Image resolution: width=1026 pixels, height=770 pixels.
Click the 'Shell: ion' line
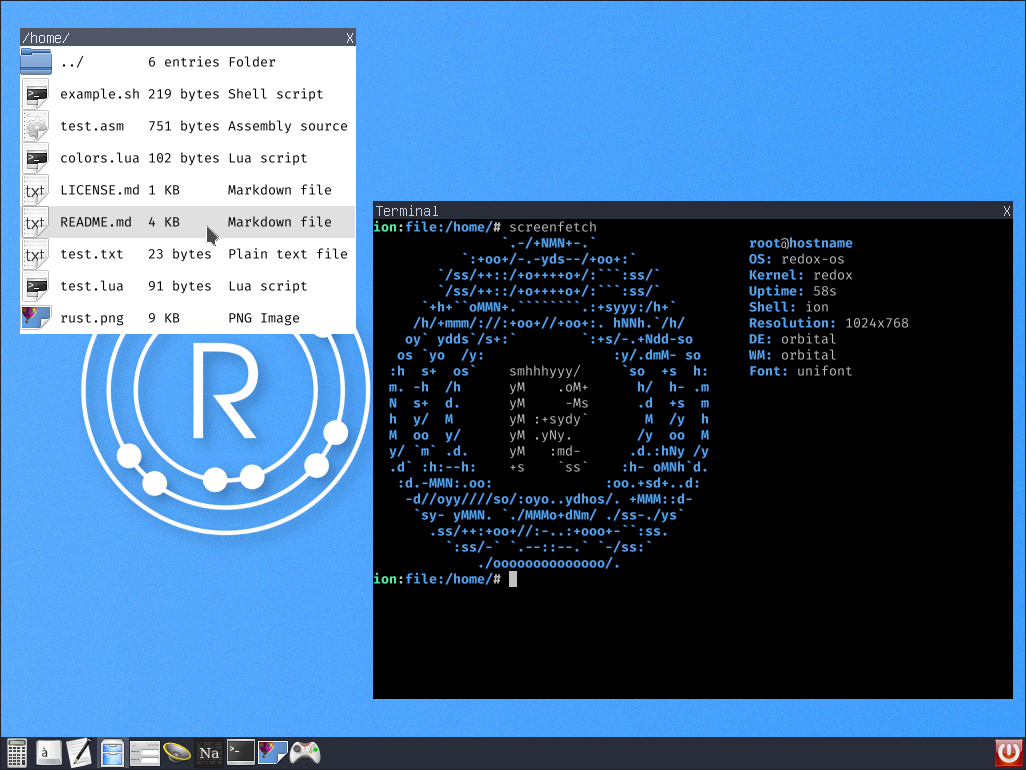[x=789, y=307]
